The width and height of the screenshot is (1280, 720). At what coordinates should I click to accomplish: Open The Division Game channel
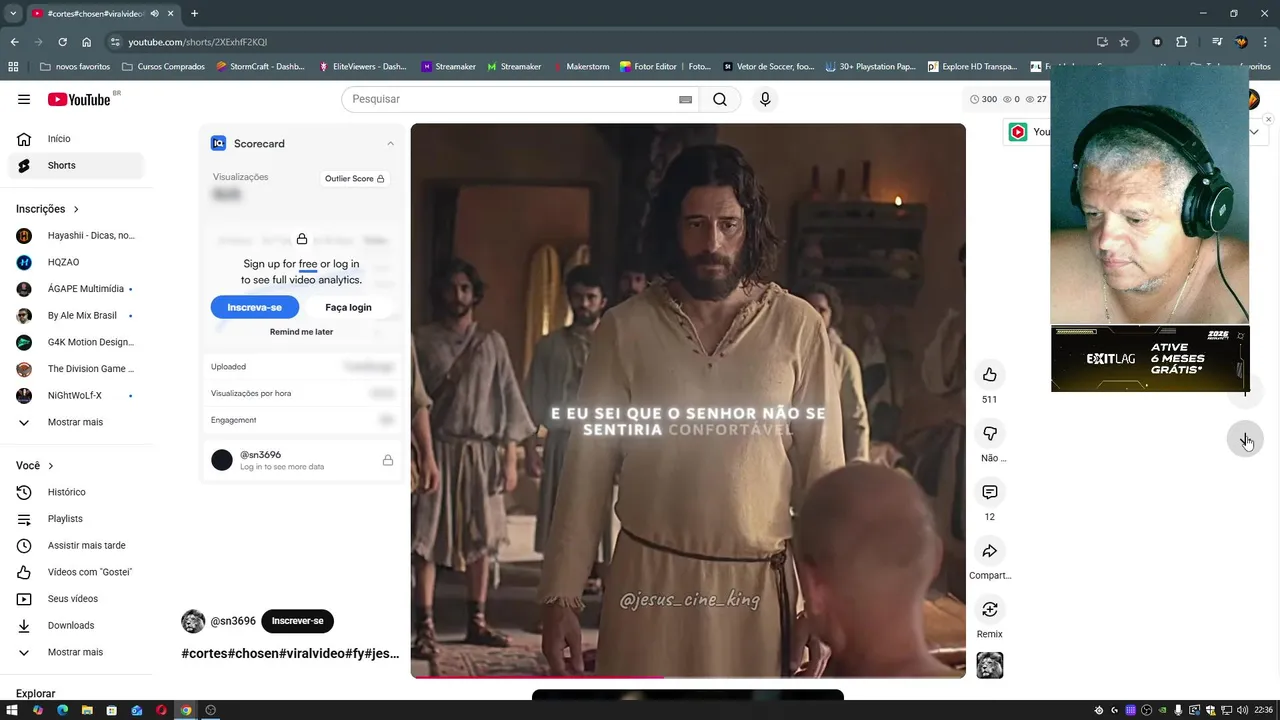[76, 369]
